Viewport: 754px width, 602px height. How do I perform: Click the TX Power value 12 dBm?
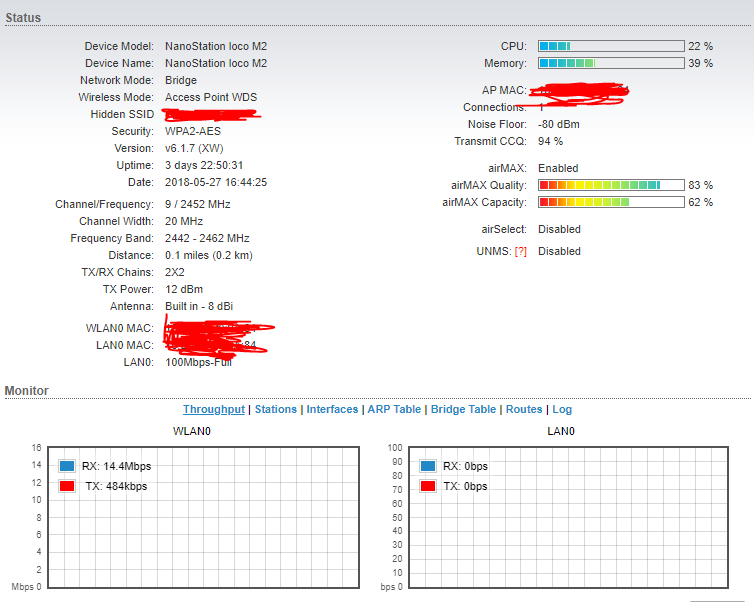[184, 289]
